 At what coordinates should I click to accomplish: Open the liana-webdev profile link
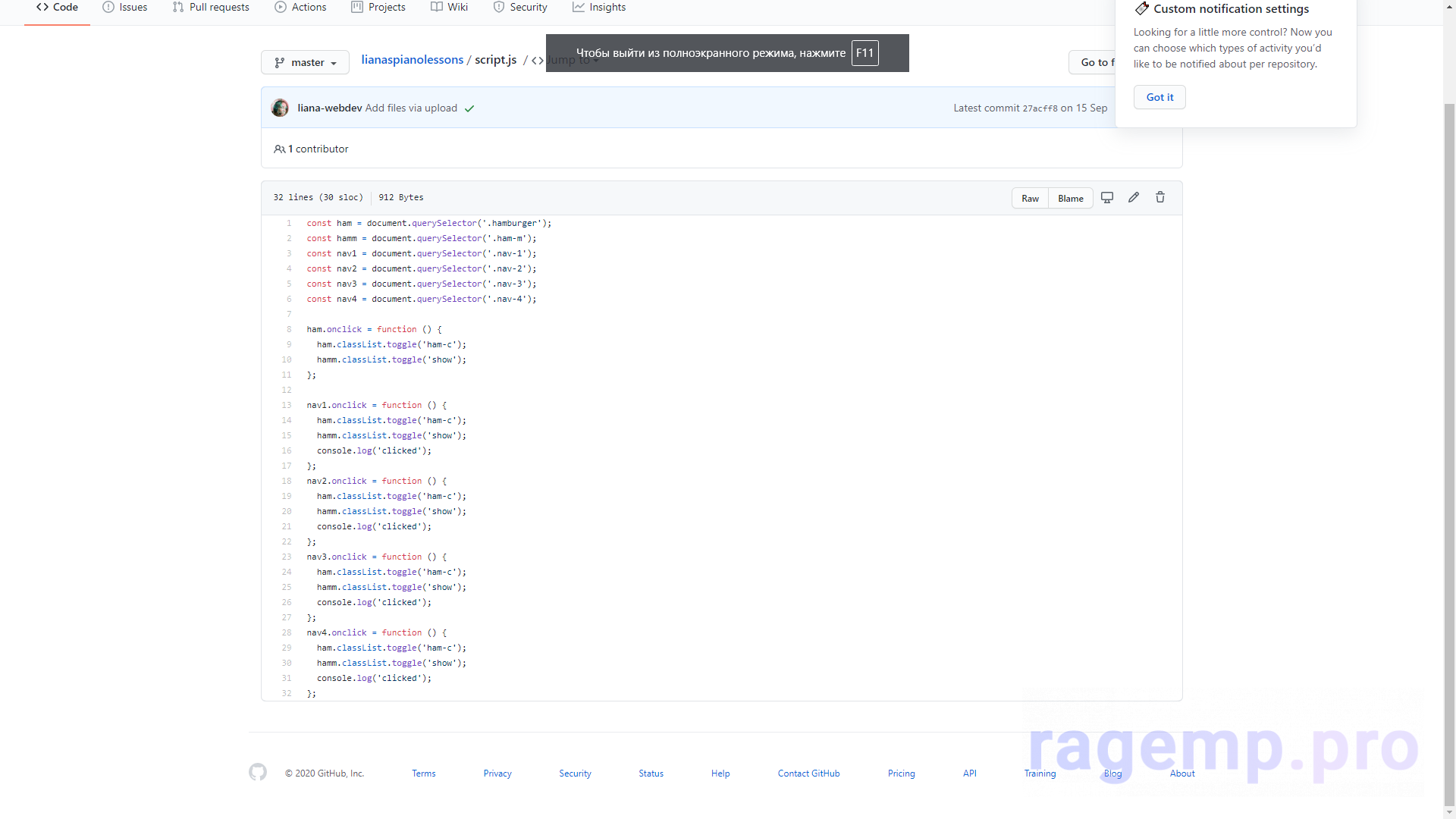pos(329,108)
